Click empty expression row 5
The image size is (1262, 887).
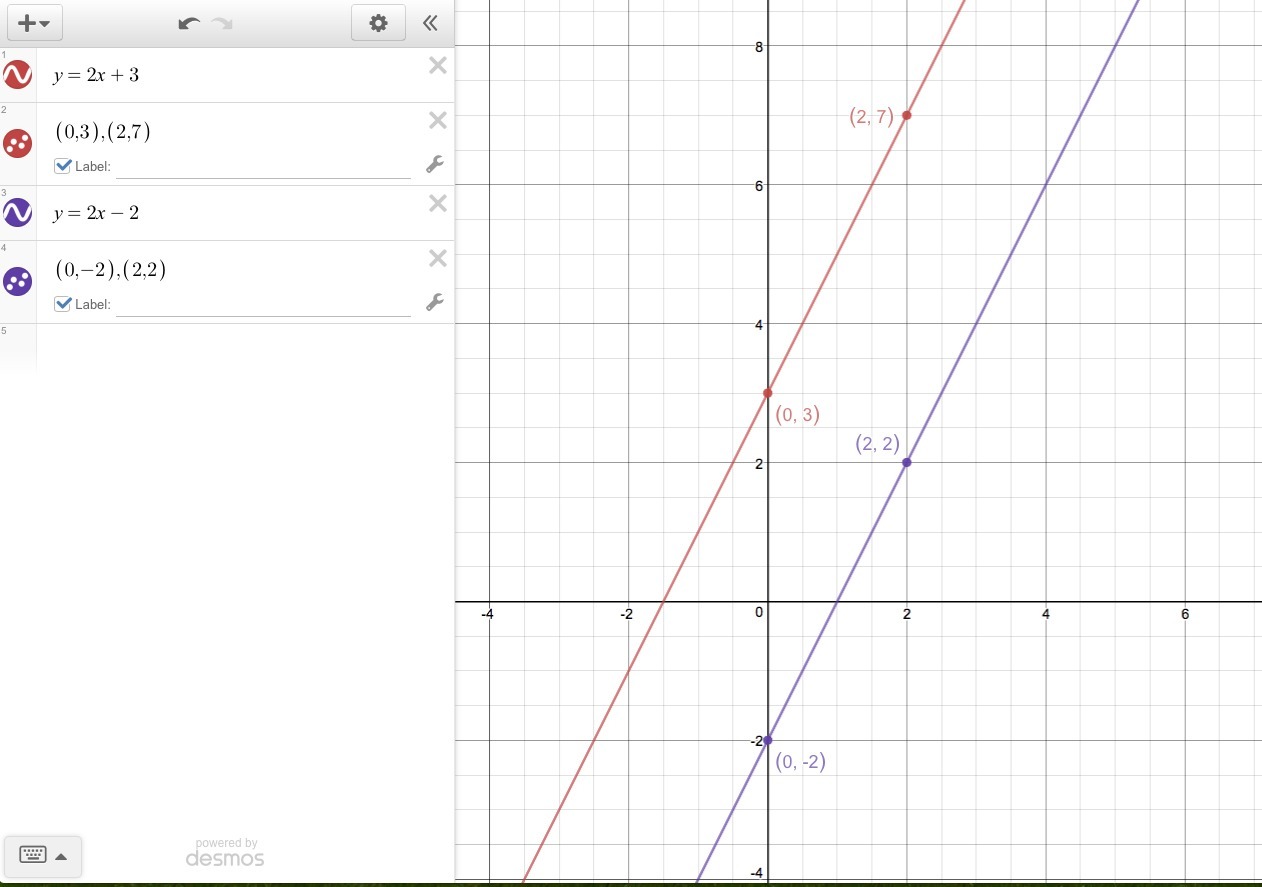tap(245, 347)
